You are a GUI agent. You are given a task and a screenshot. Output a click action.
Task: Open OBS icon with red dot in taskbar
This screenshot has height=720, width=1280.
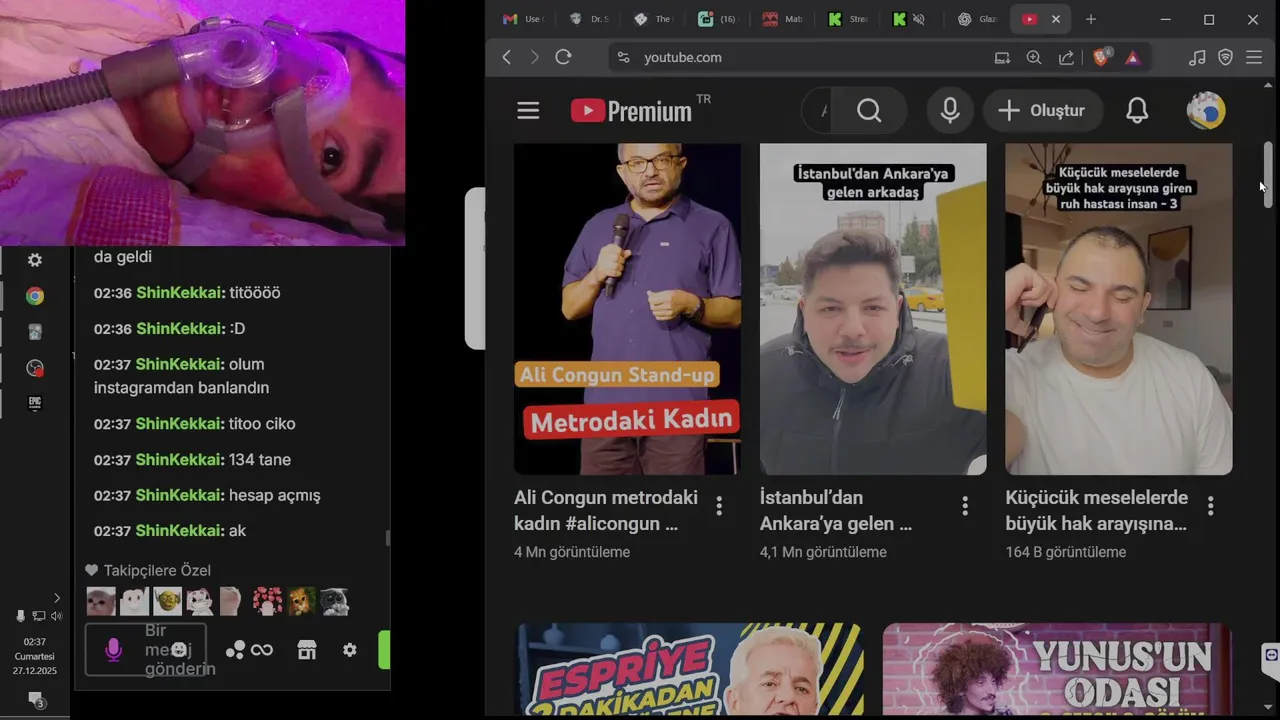click(x=35, y=368)
